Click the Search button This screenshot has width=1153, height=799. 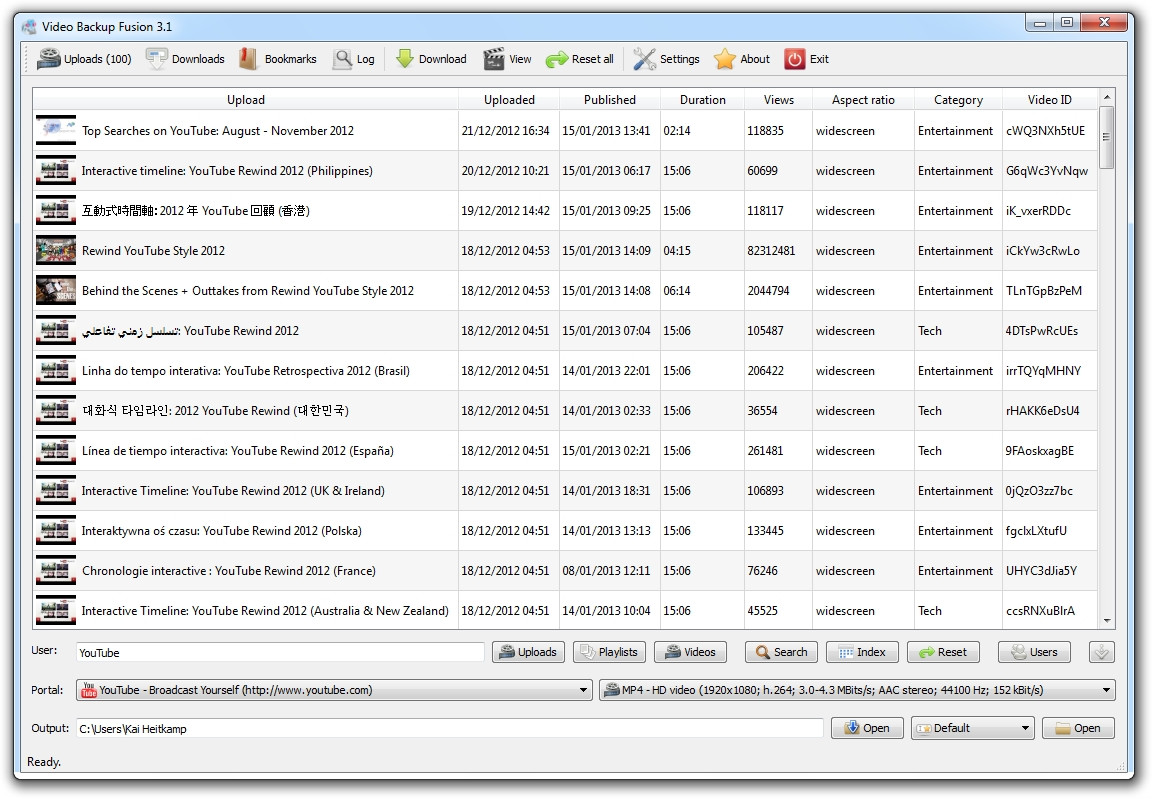pyautogui.click(x=781, y=652)
